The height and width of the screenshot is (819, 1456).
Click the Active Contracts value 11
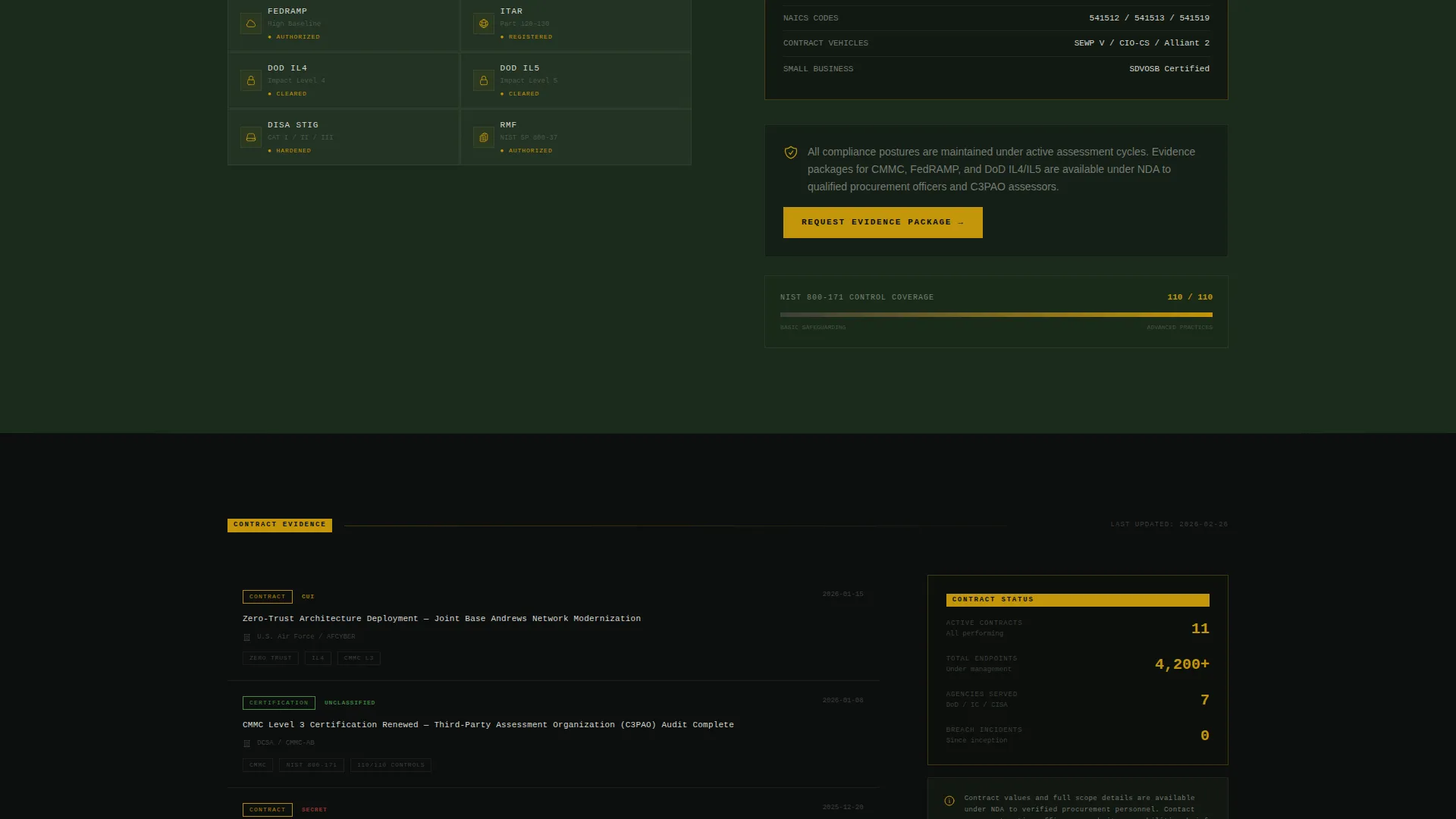click(1200, 629)
